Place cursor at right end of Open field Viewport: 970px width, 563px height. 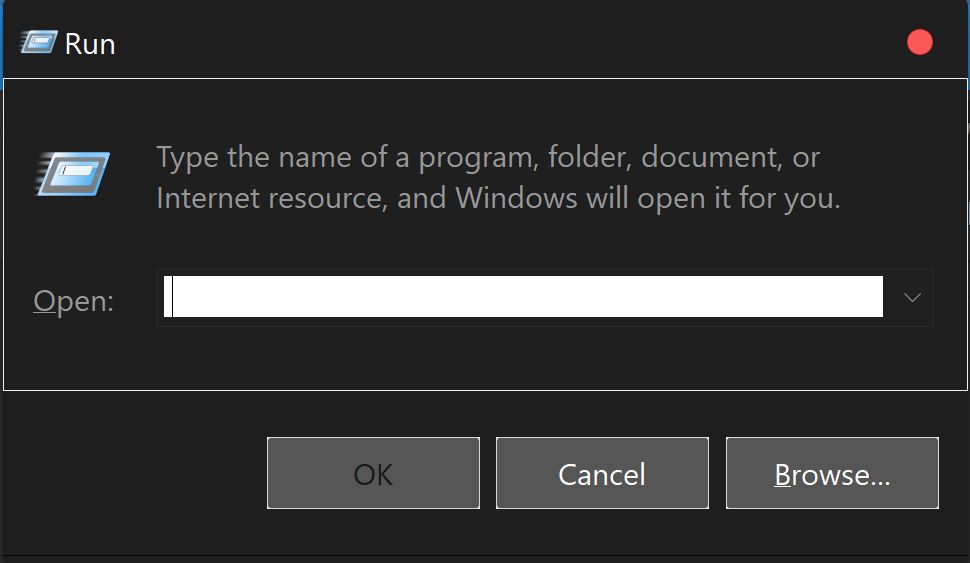point(875,298)
